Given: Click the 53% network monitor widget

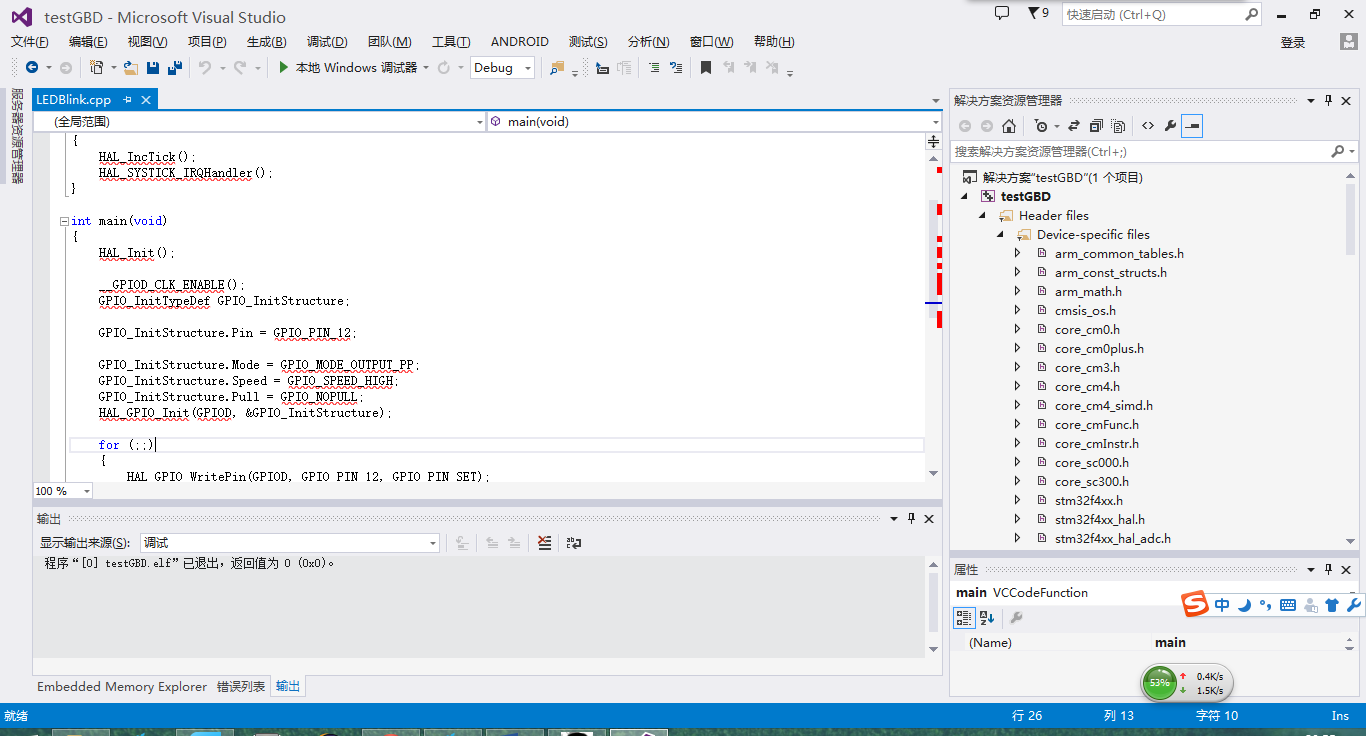Looking at the screenshot, I should click(1187, 683).
